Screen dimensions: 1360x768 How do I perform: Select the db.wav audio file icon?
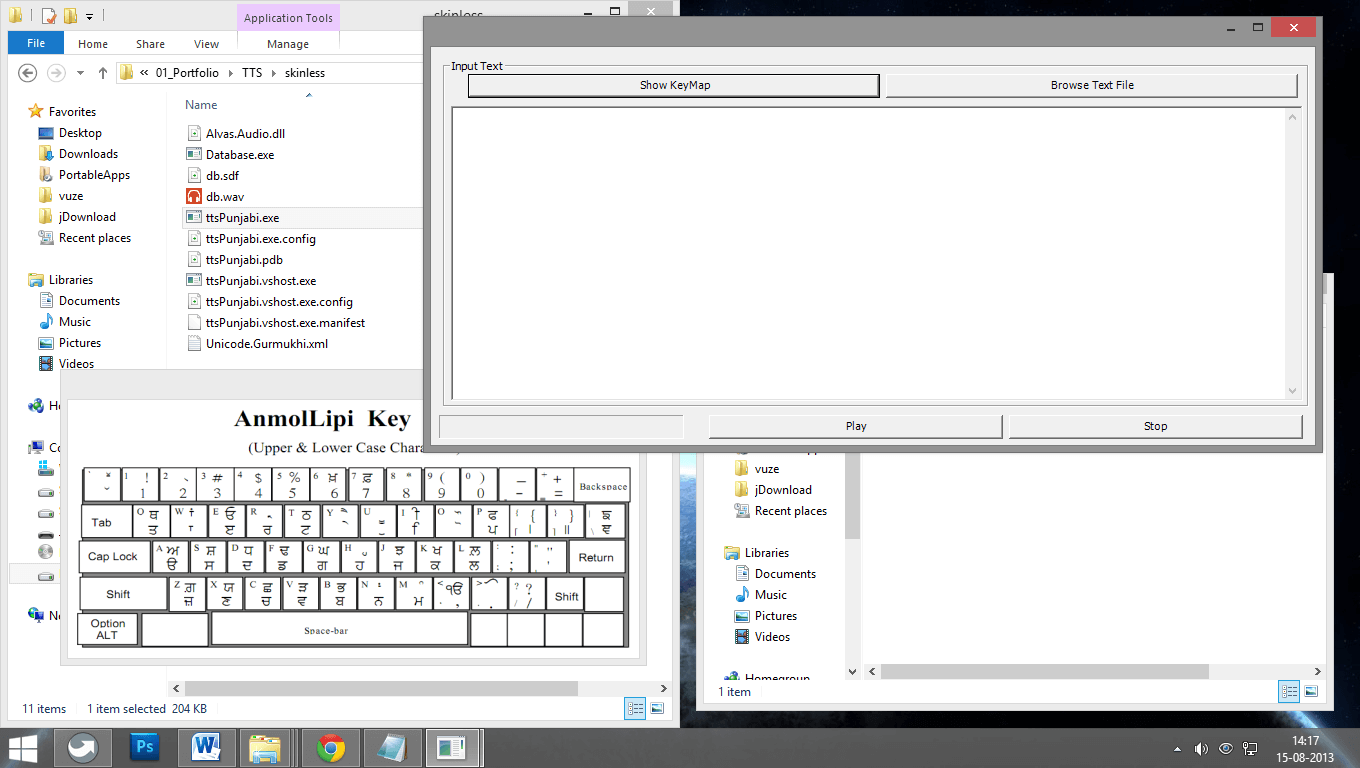click(x=194, y=197)
